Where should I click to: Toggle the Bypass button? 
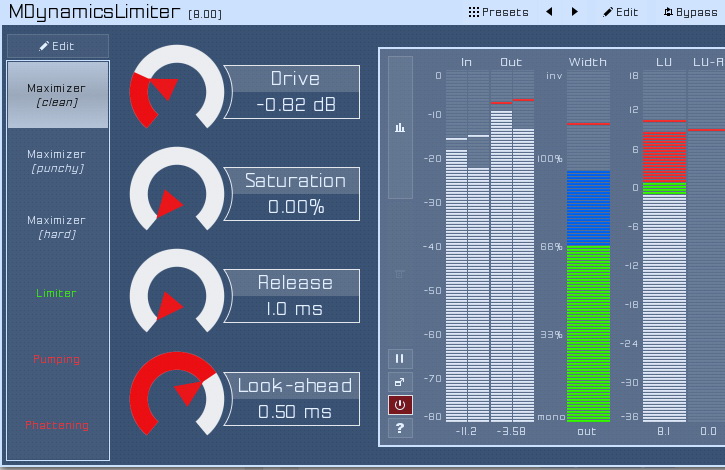tap(690, 12)
